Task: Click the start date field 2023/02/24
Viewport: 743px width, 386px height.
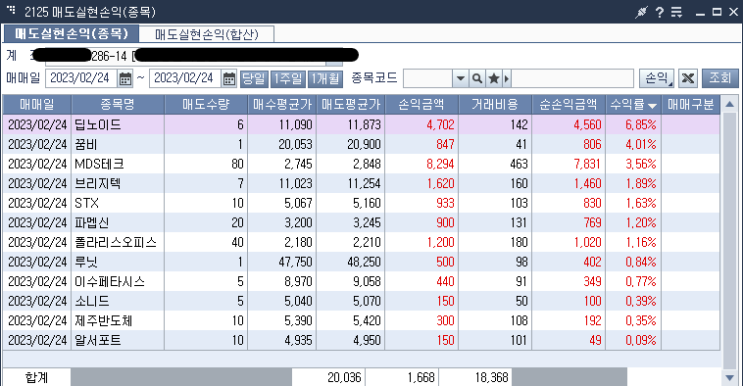Action: click(82, 79)
